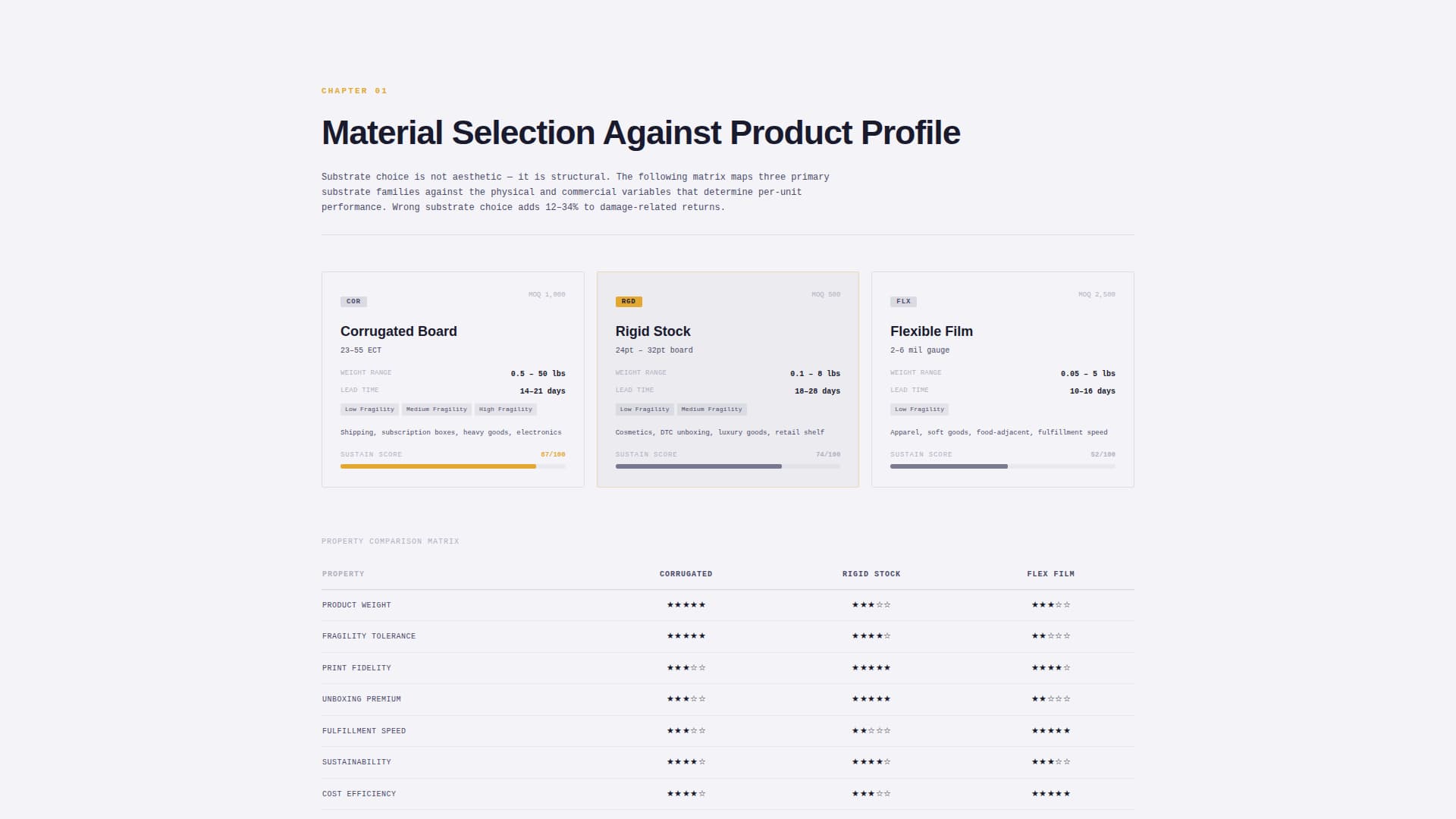Click the Fulfillment Speed stars under Flex Film
Viewport: 1456px width, 819px height.
click(x=1051, y=730)
